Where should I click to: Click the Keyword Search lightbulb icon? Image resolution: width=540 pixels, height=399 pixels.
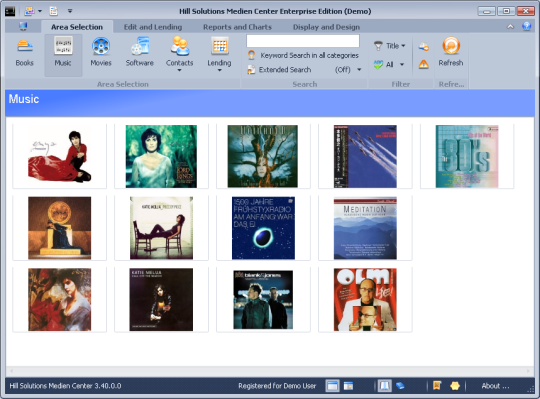click(251, 55)
